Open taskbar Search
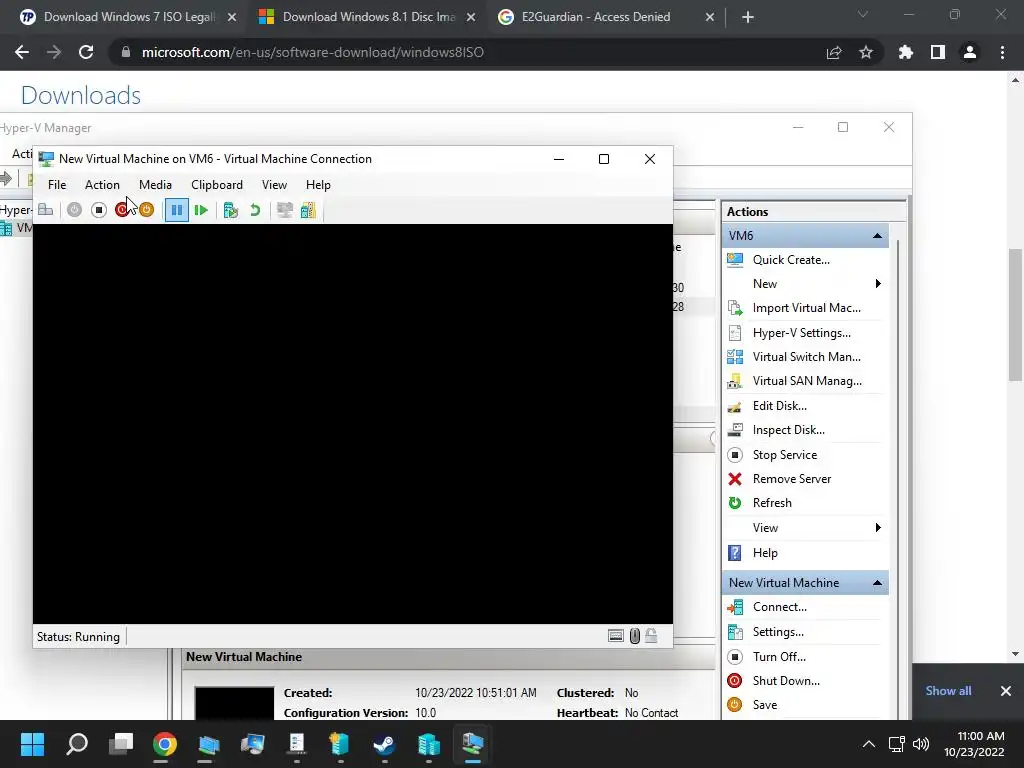 pyautogui.click(x=76, y=744)
